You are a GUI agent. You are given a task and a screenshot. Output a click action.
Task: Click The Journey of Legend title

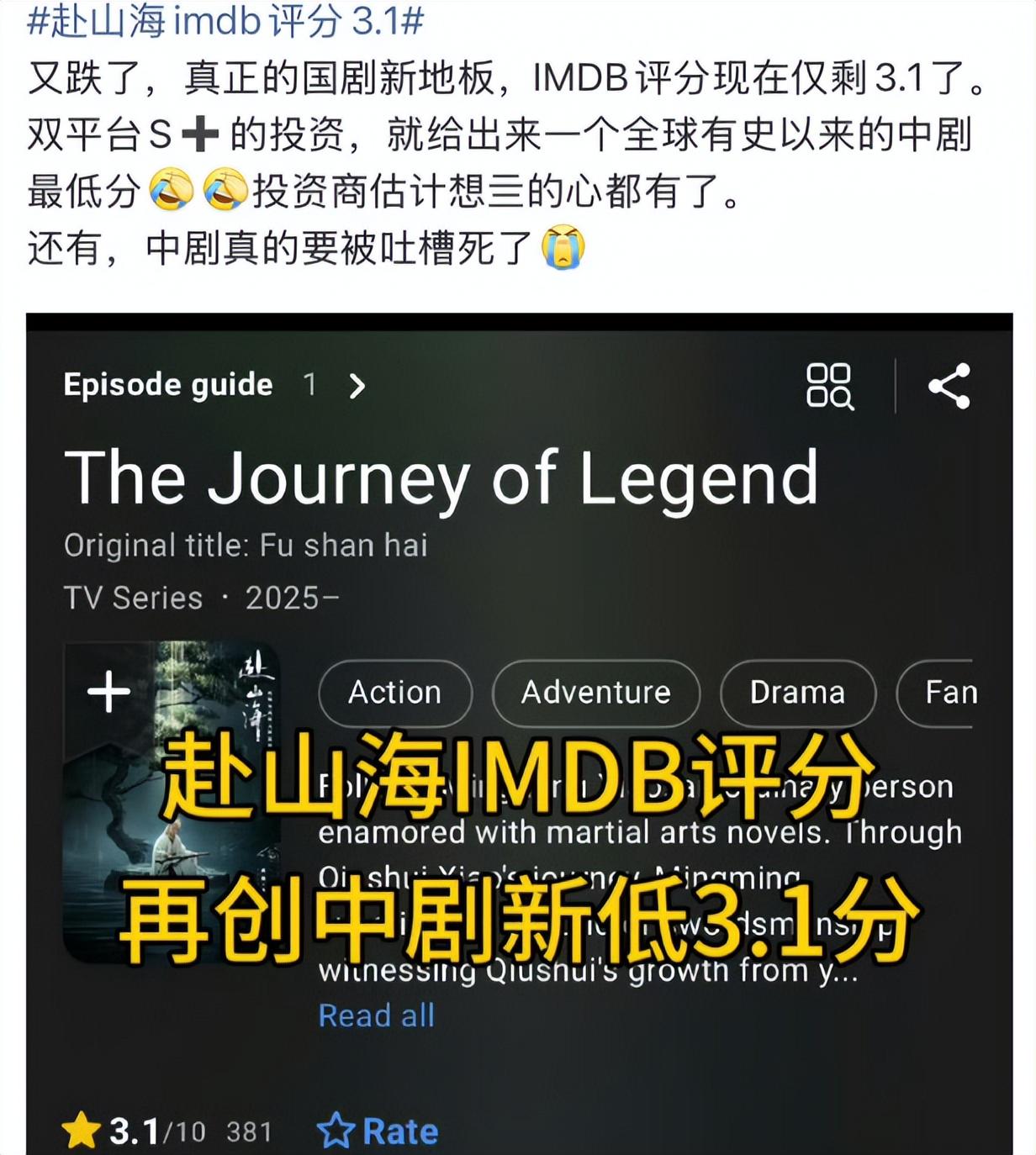(x=441, y=478)
